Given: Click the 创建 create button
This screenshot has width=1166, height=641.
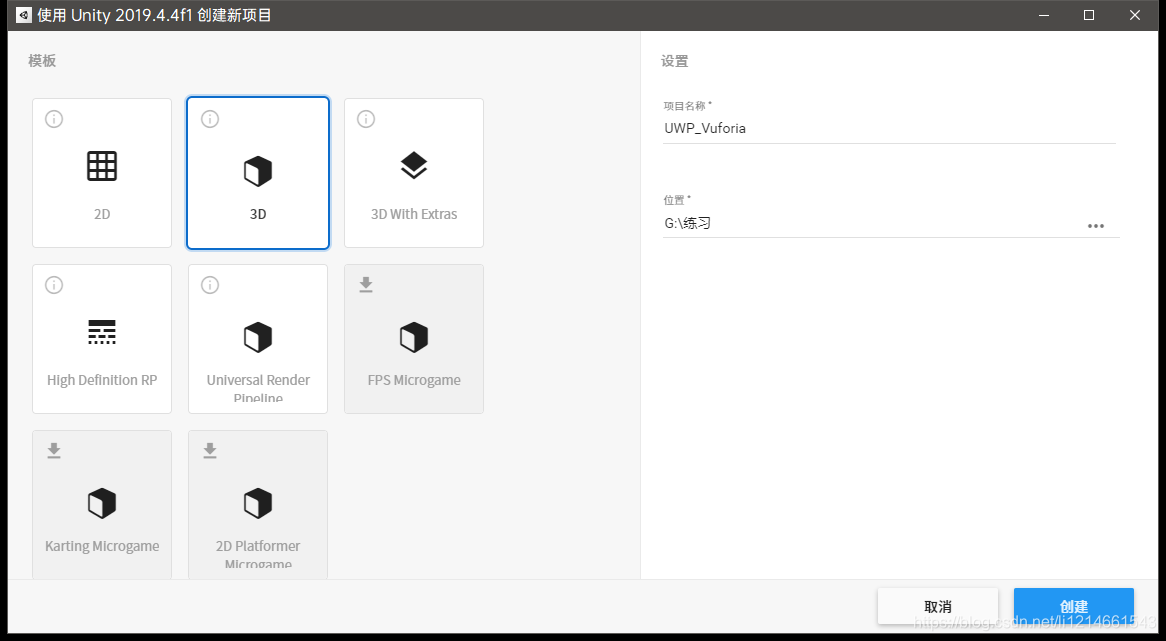Looking at the screenshot, I should (x=1074, y=606).
